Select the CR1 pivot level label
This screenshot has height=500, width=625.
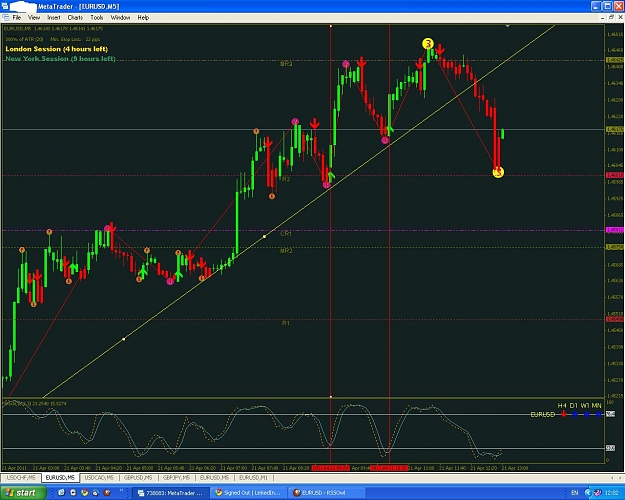point(286,234)
